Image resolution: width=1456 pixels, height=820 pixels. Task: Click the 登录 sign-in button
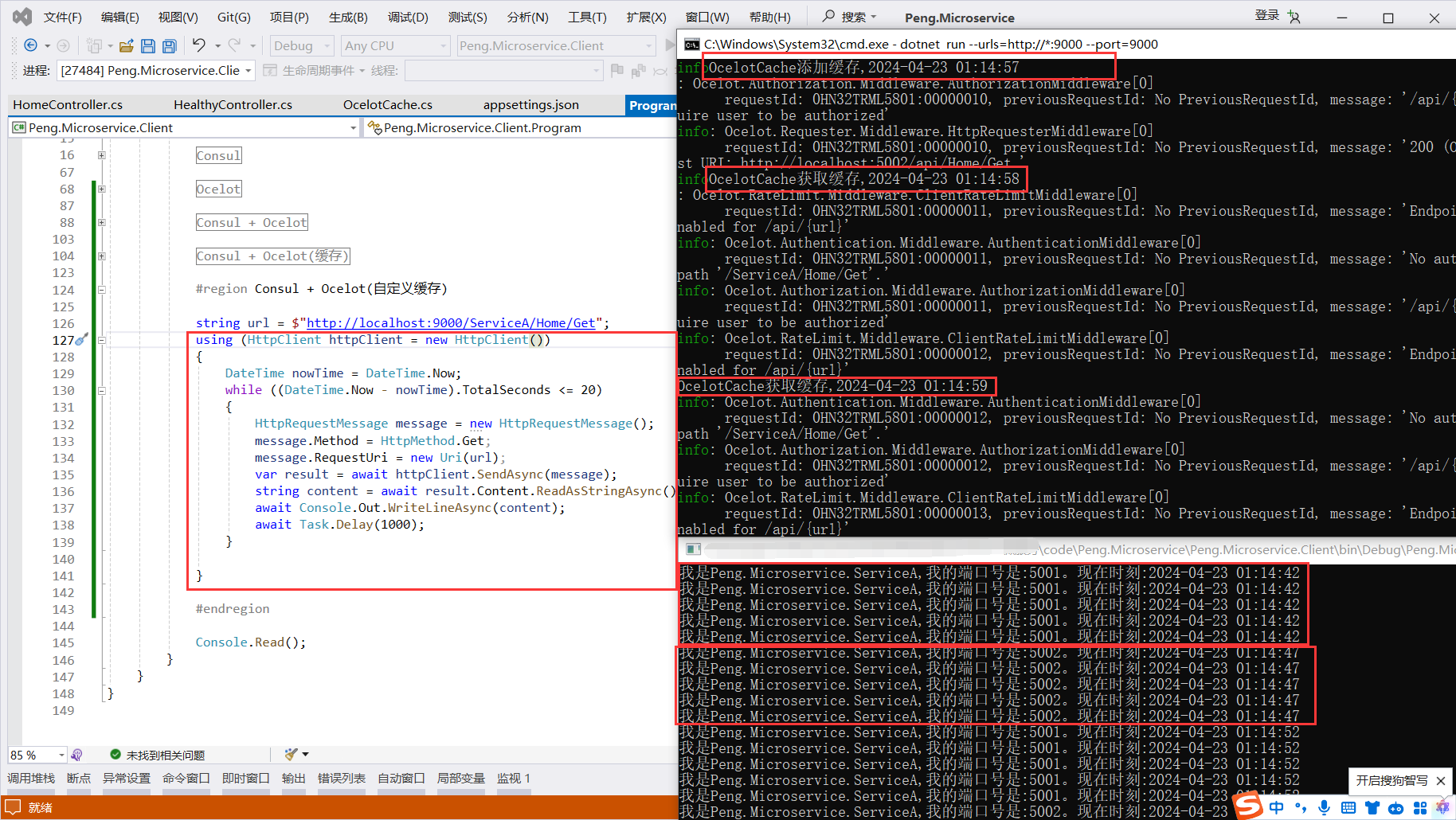point(1267,16)
